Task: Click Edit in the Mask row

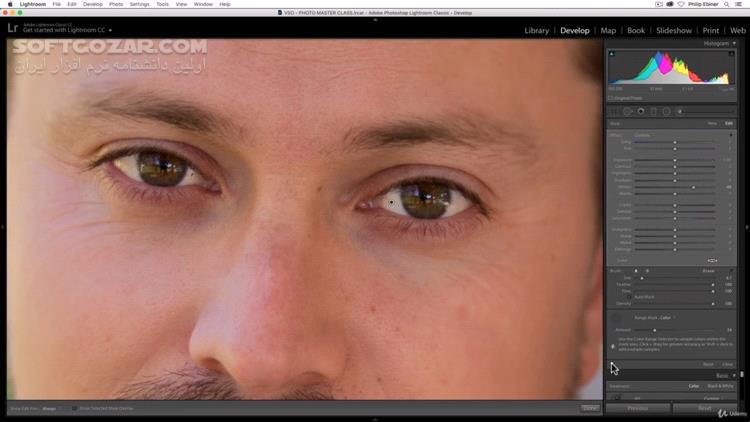Action: tap(728, 123)
